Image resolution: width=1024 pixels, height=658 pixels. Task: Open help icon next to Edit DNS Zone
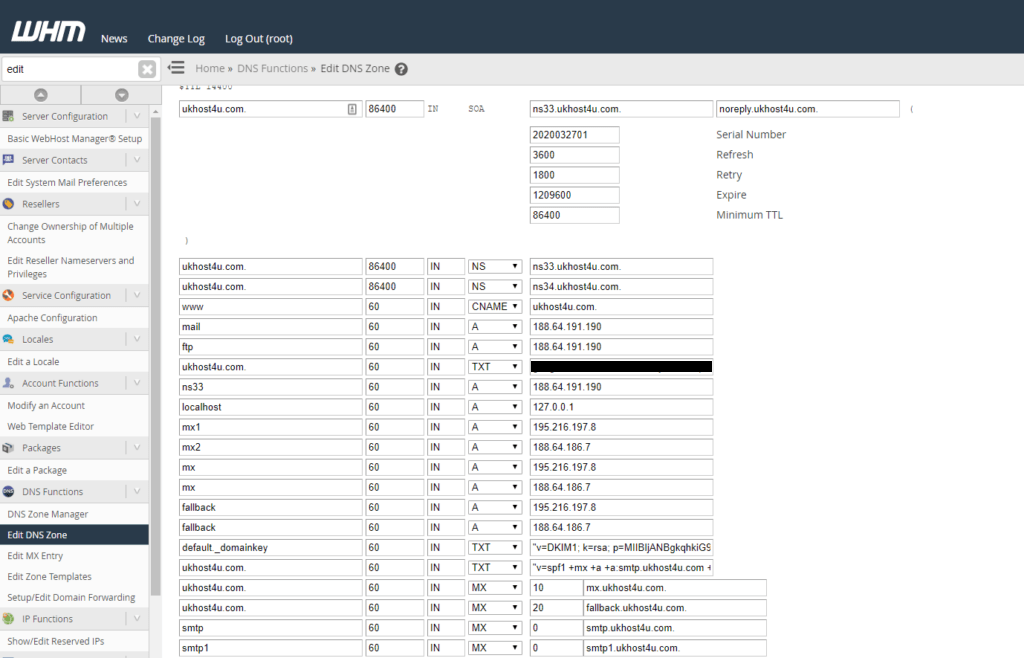(402, 69)
